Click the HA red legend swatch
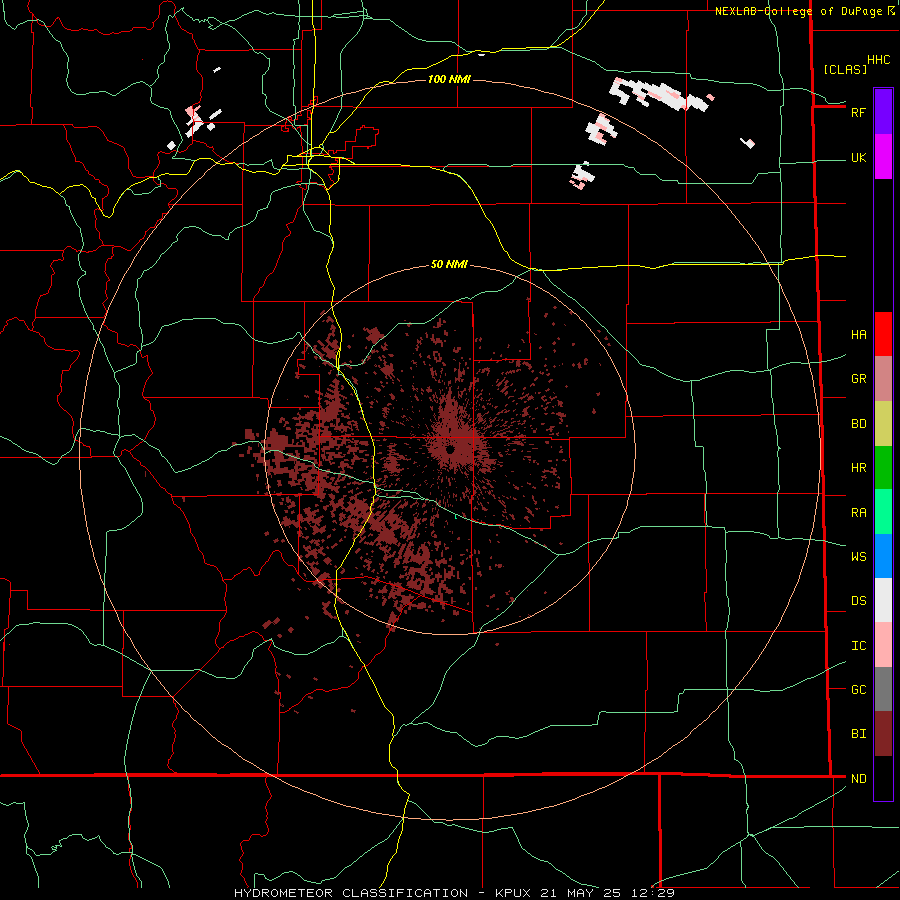 [x=883, y=334]
